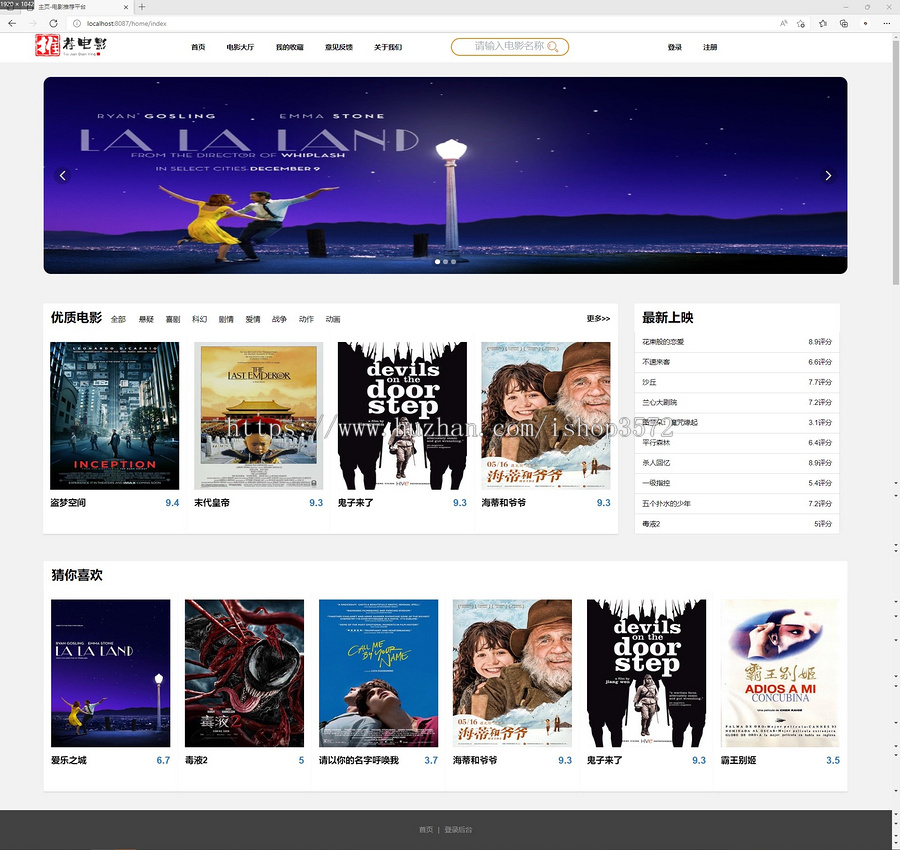
Task: Select the 科幻 category filter
Action: click(x=199, y=319)
